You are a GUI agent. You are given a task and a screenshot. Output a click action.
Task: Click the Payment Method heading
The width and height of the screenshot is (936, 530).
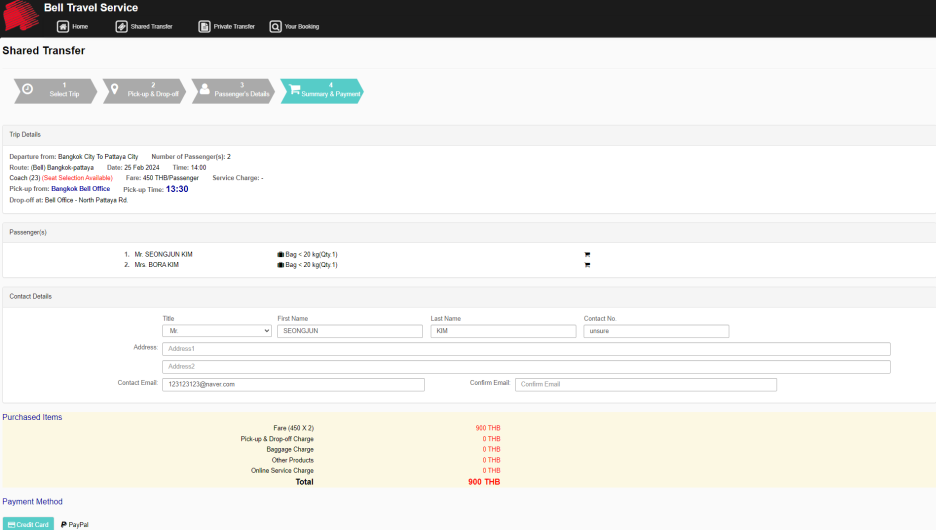[x=32, y=501]
